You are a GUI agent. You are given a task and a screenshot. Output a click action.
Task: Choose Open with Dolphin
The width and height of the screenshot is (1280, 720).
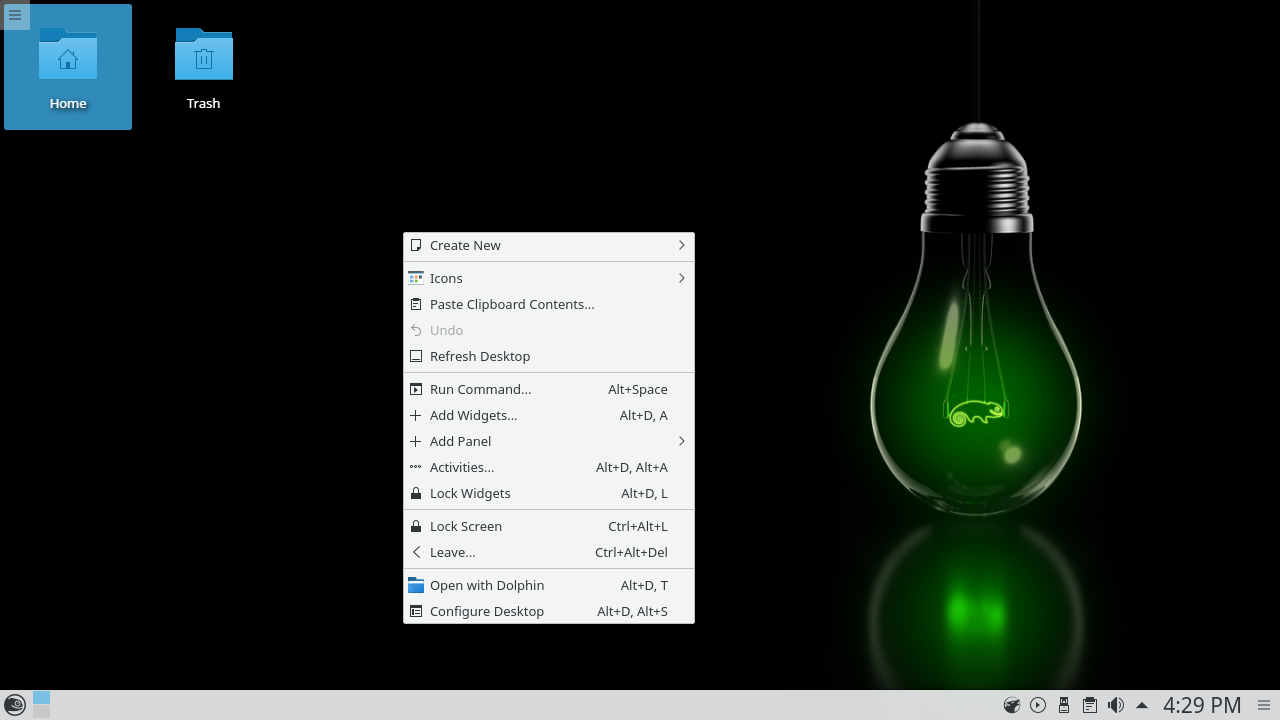coord(487,585)
